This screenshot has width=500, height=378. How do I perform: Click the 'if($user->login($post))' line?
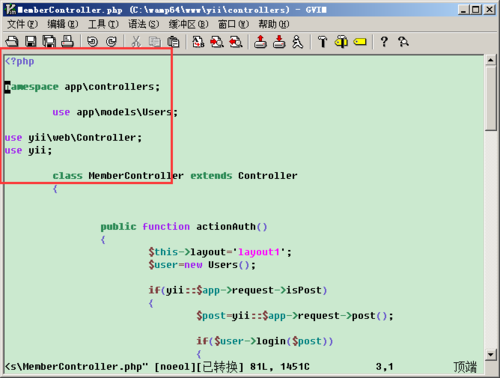[x=265, y=341]
